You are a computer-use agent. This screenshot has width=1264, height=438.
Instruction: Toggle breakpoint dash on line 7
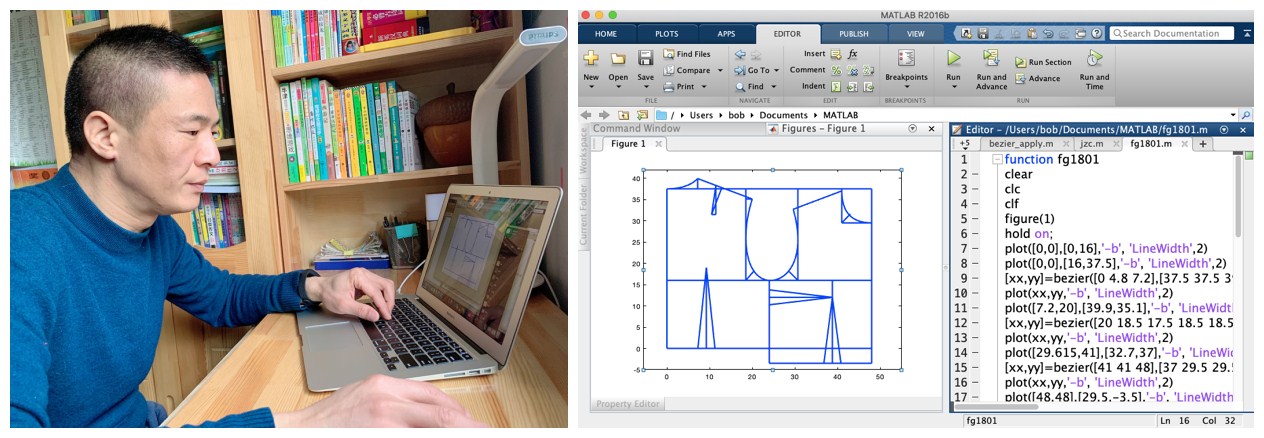976,248
